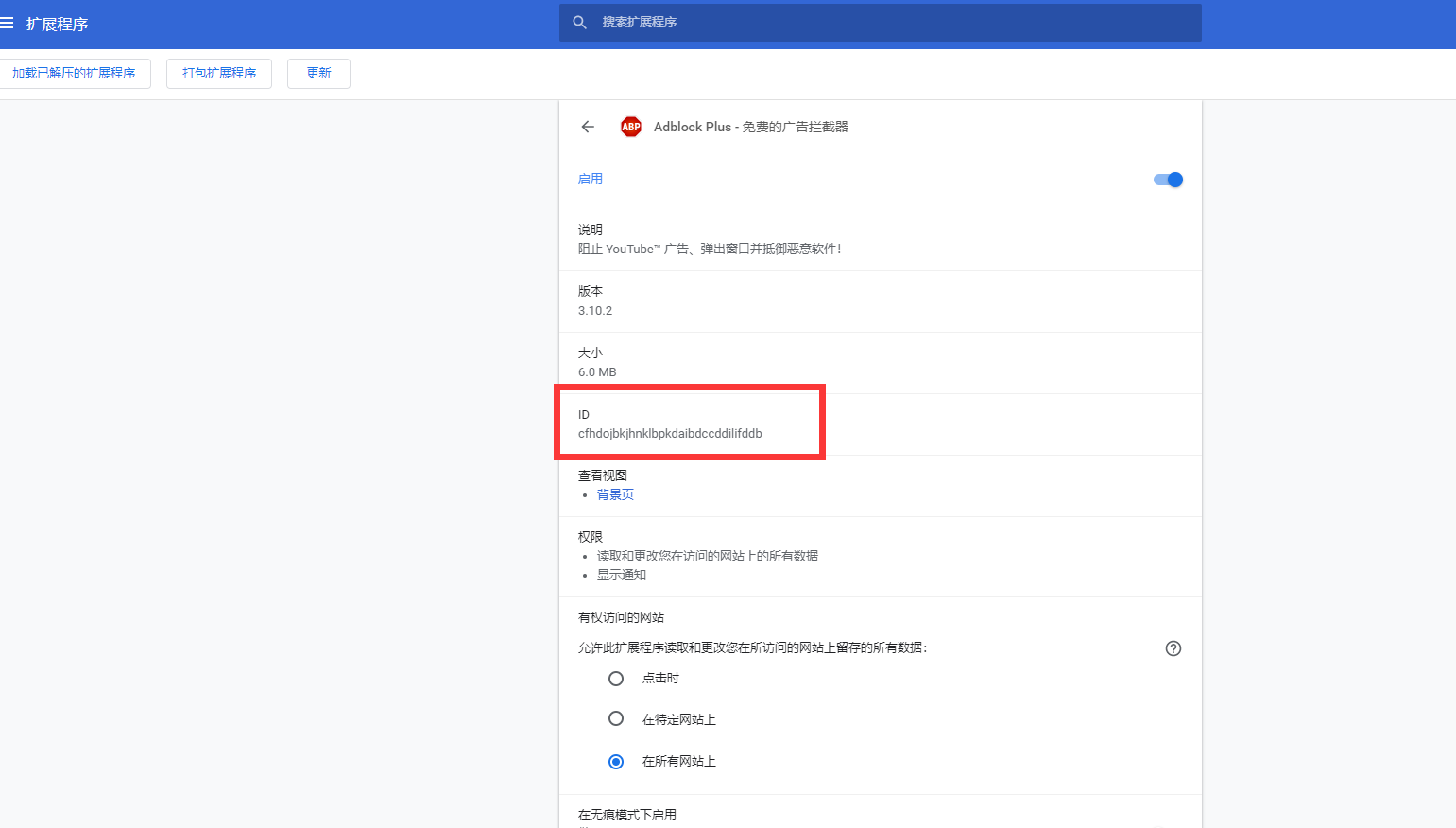This screenshot has width=1456, height=828.
Task: Click the 更新 button
Action: pyautogui.click(x=318, y=74)
